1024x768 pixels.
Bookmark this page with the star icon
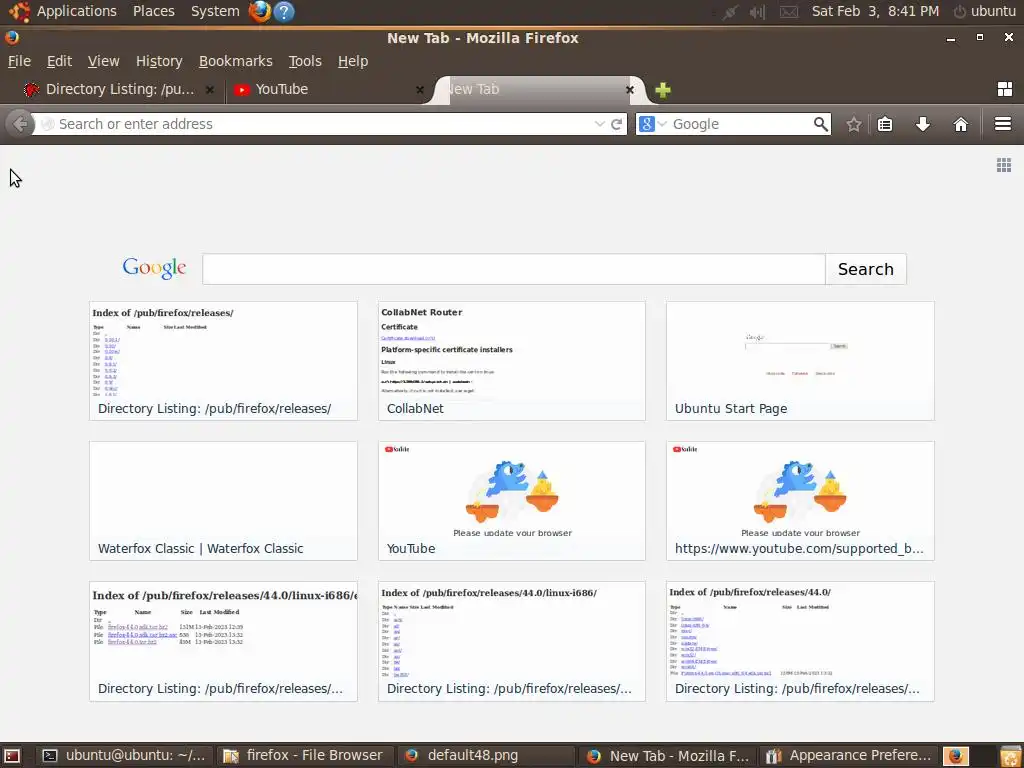[854, 124]
